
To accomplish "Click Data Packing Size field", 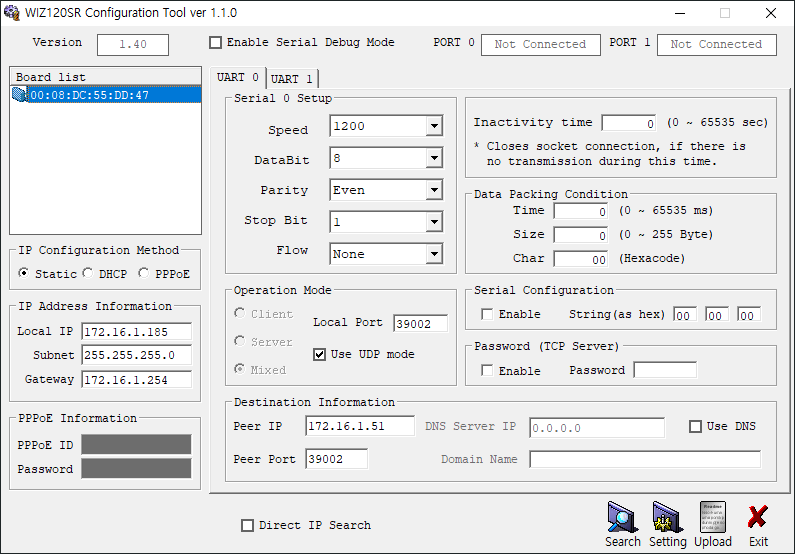I will 581,235.
